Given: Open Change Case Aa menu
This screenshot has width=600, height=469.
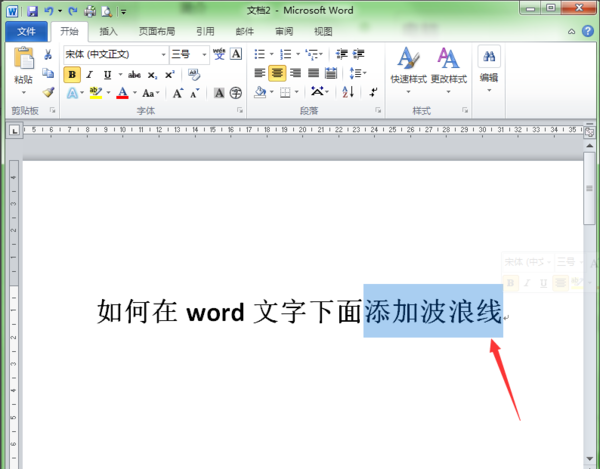Looking at the screenshot, I should [151, 93].
